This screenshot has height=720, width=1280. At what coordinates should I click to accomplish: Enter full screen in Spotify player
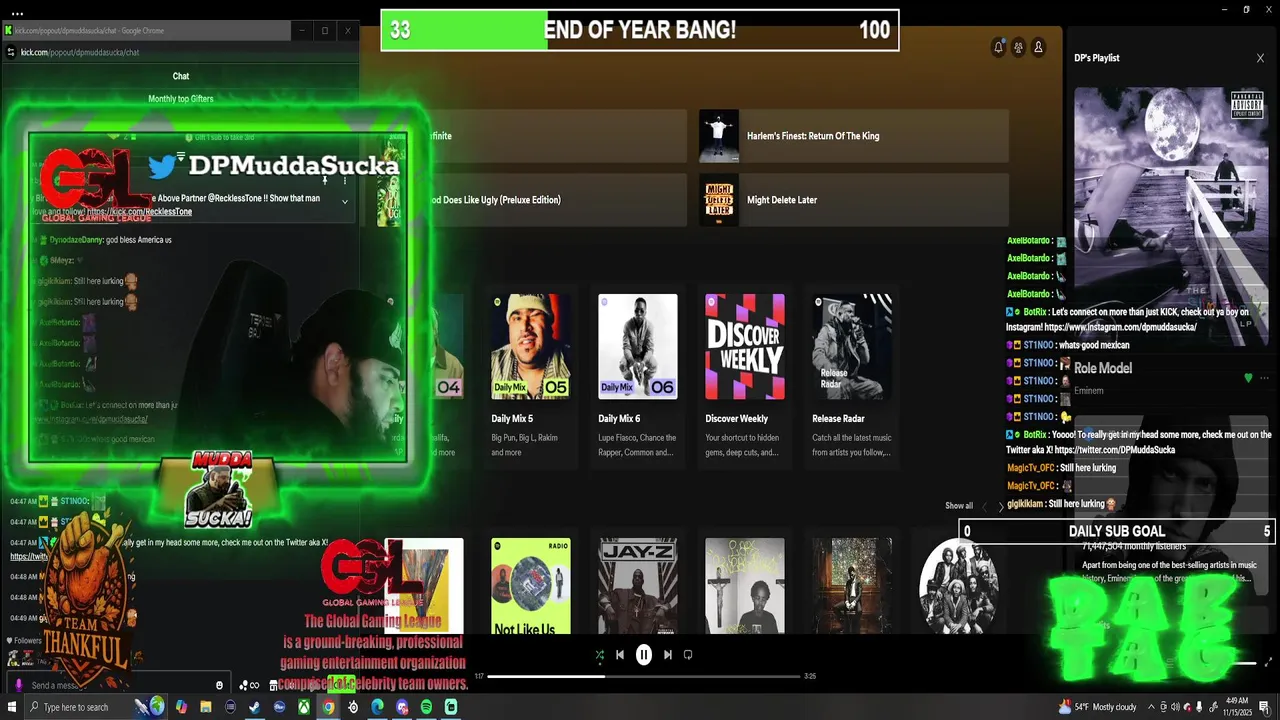[1269, 662]
